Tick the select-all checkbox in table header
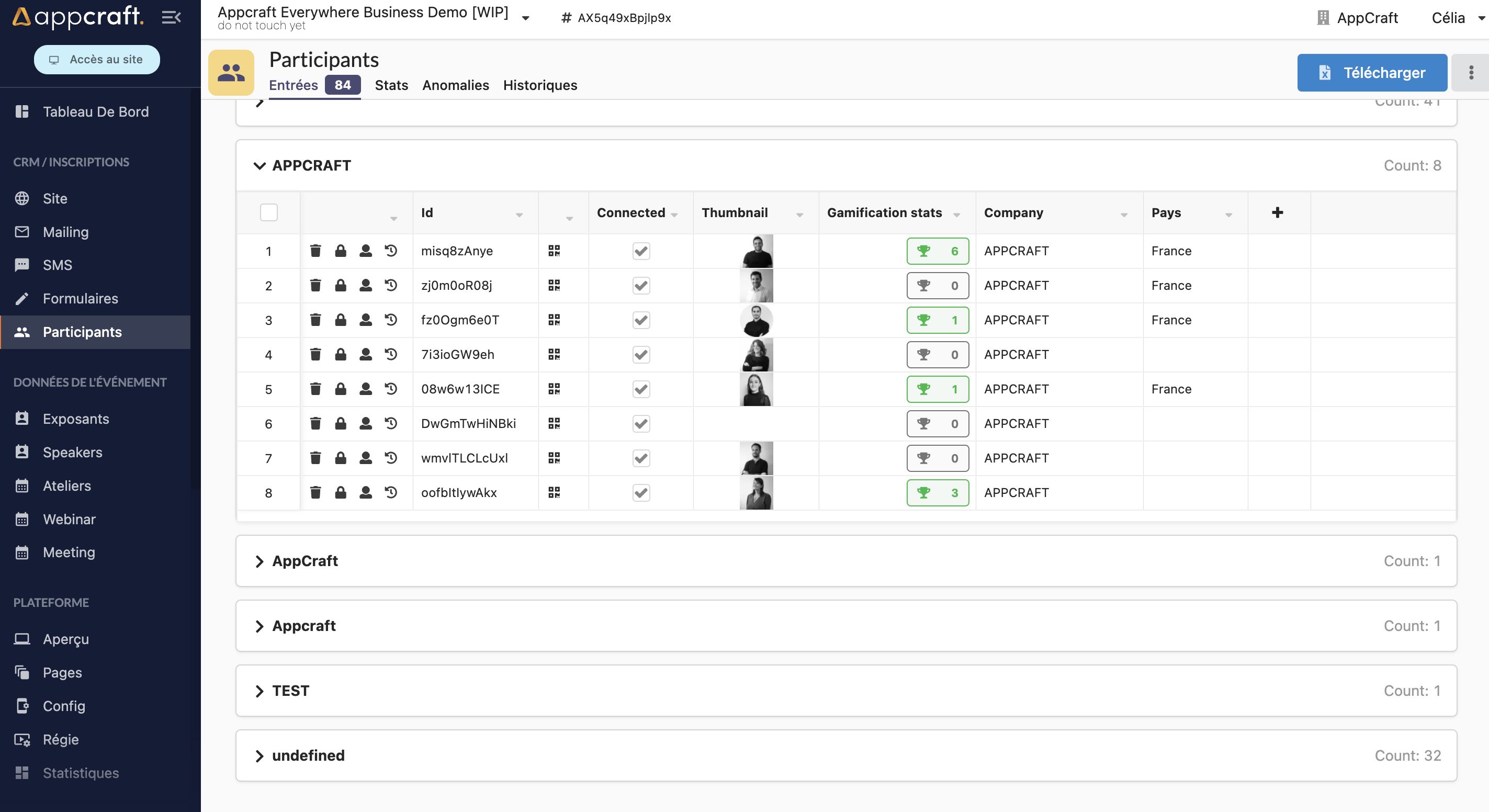 point(268,212)
